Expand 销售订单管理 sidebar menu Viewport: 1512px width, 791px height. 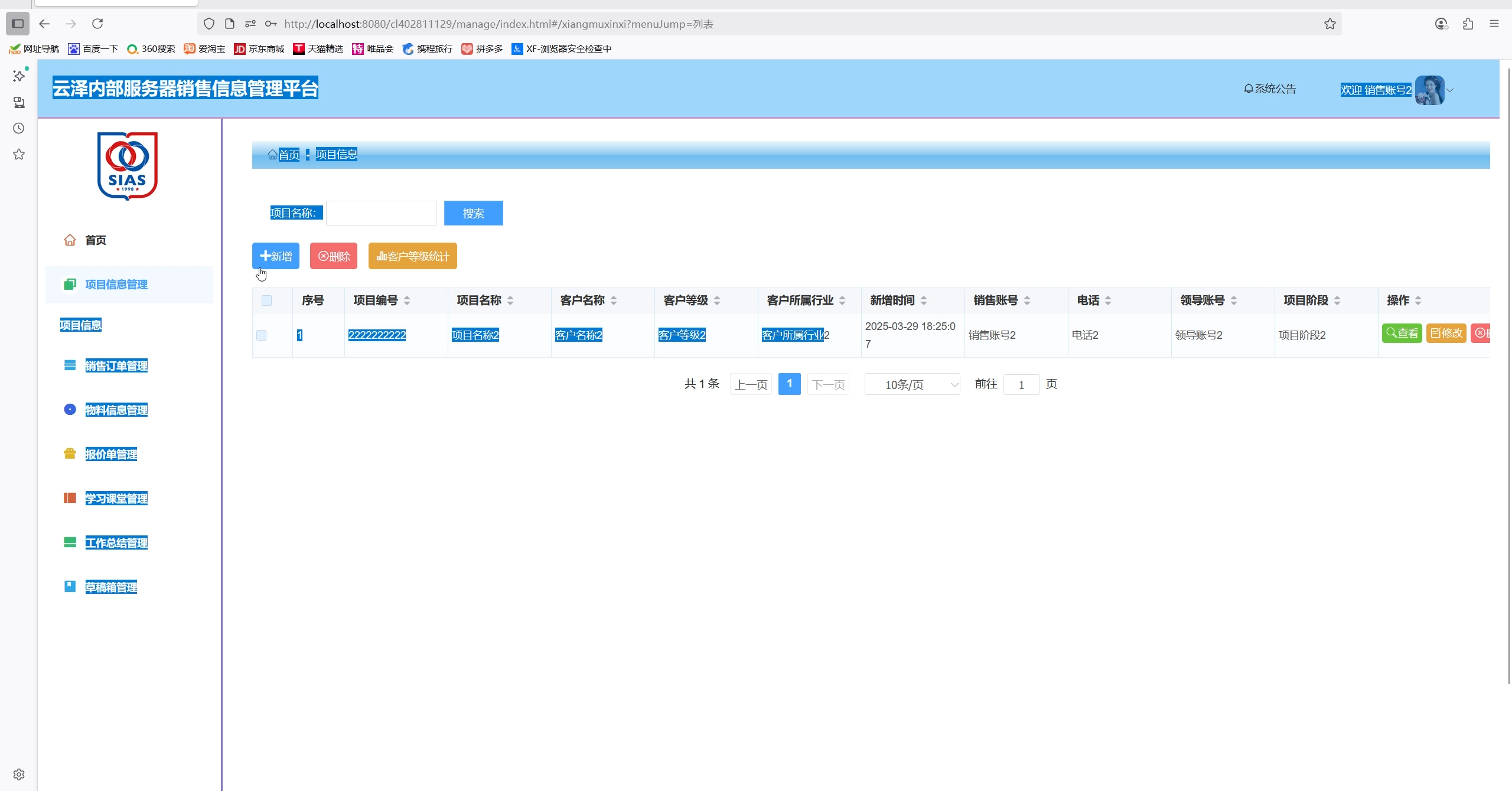coord(116,366)
